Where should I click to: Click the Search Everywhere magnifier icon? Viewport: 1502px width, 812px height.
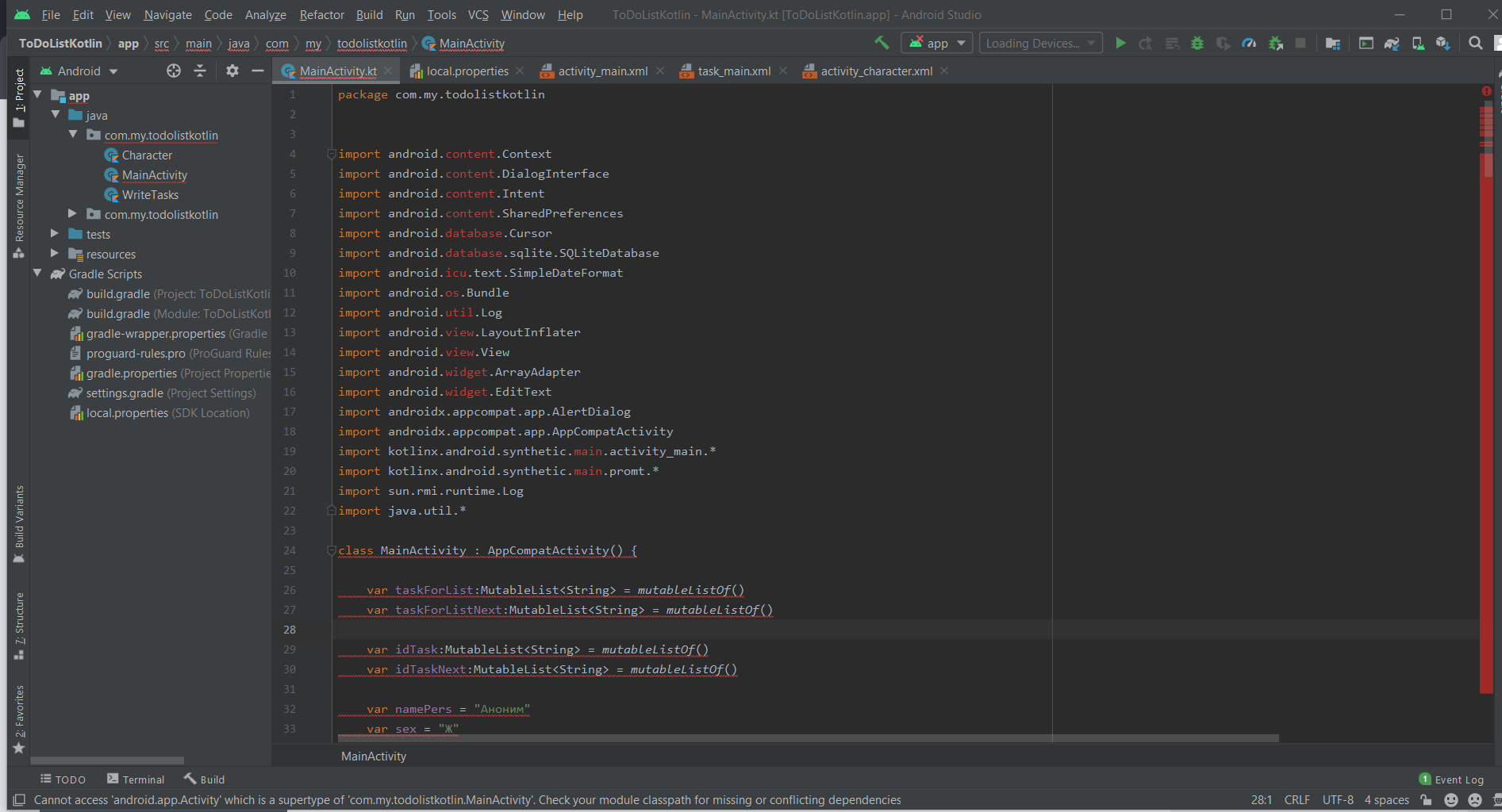point(1476,43)
